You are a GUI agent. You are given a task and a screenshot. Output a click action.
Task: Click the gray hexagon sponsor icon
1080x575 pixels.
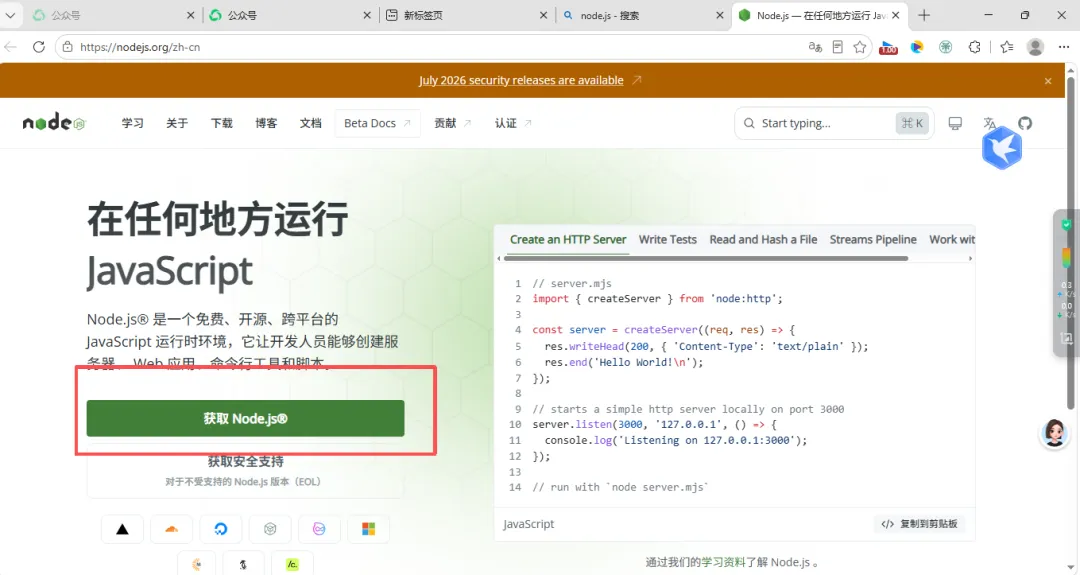[x=270, y=529]
